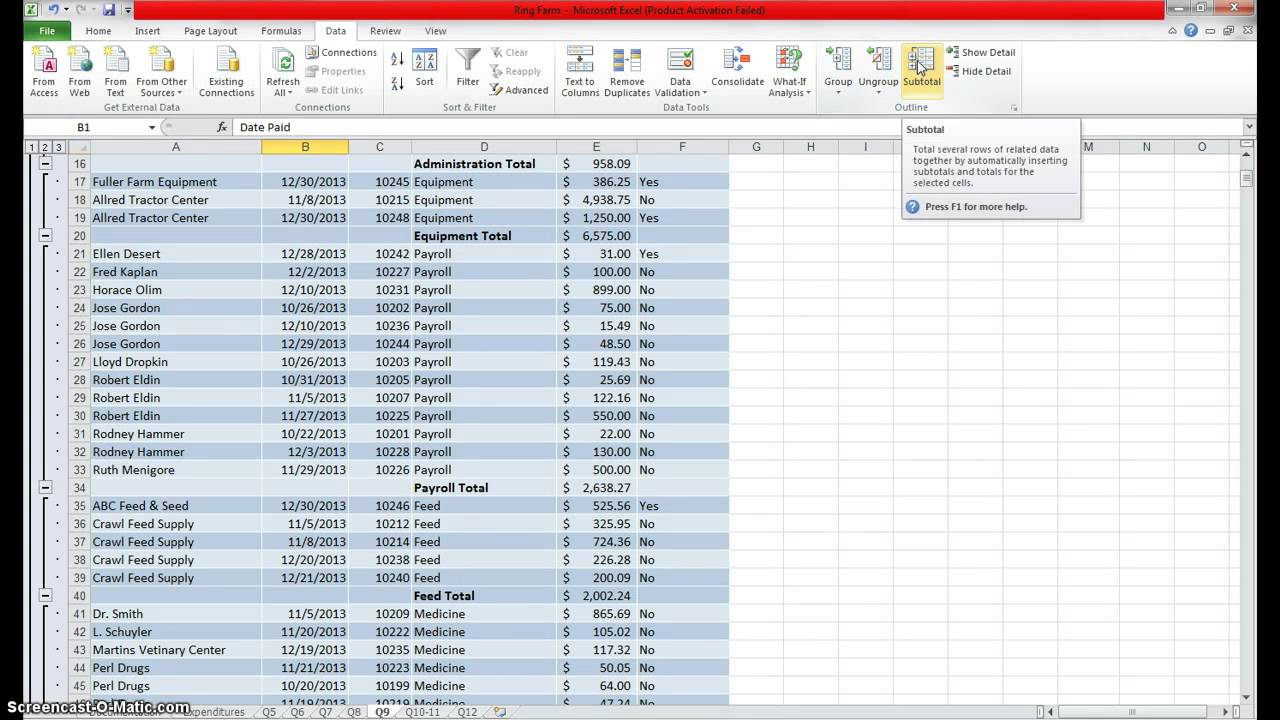This screenshot has height=720, width=1280.
Task: Switch to the Insert ribbon tab
Action: coord(148,31)
